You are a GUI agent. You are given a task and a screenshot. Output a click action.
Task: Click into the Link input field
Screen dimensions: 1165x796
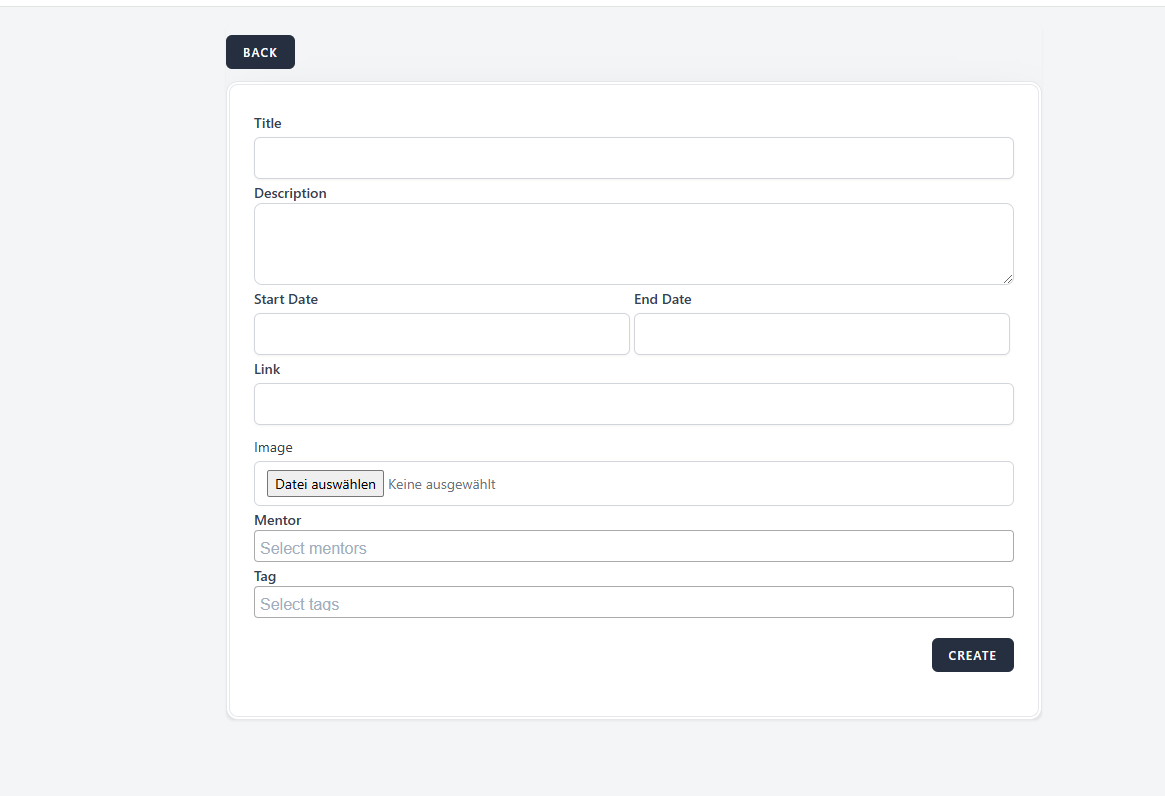(633, 404)
